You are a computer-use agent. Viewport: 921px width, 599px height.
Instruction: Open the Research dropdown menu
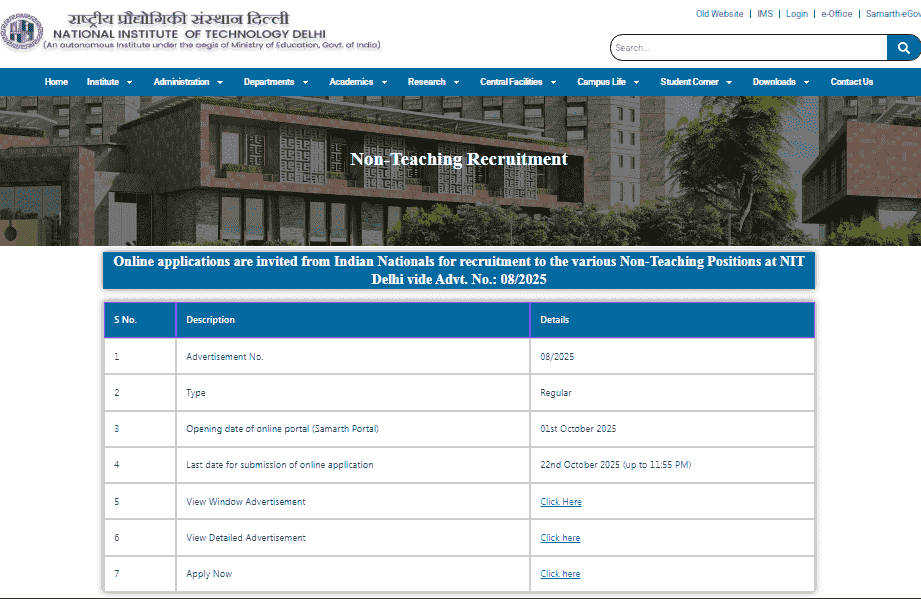click(433, 82)
